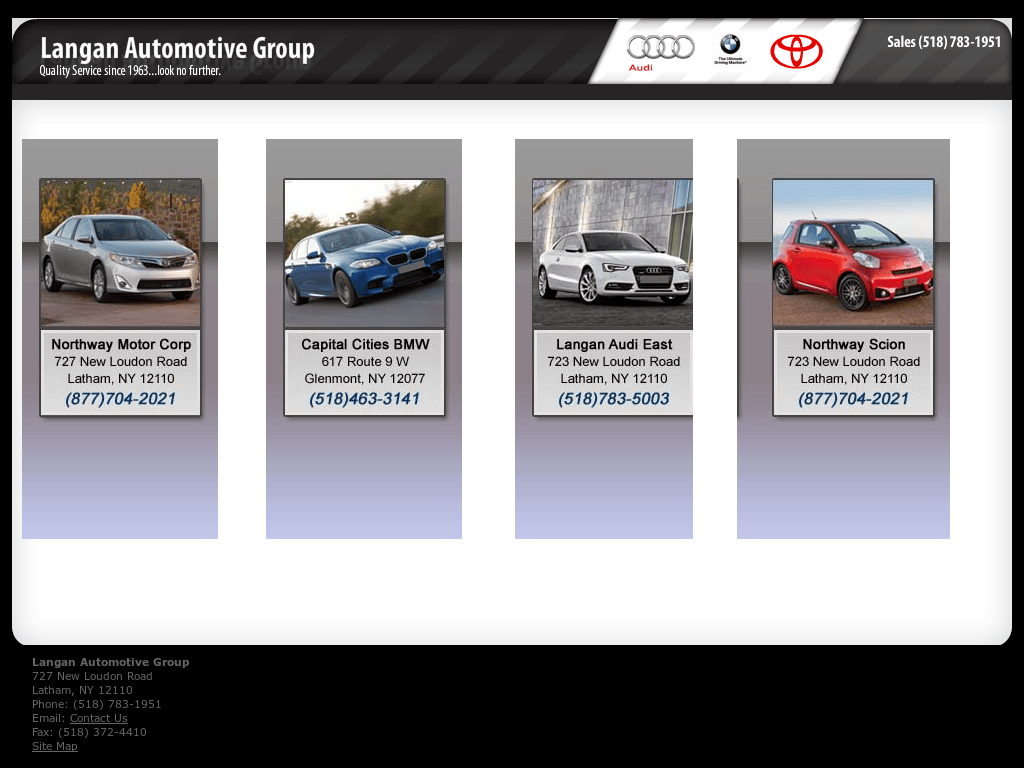The height and width of the screenshot is (768, 1024).
Task: Click the BMW roundel logo
Action: (x=730, y=45)
